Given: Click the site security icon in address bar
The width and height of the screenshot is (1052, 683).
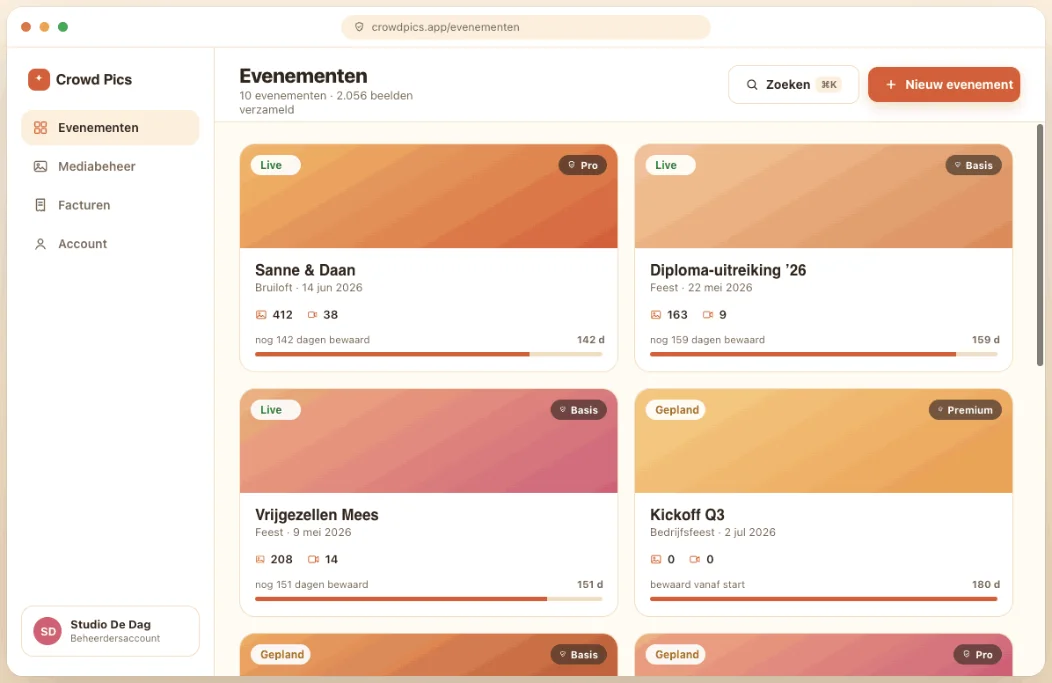Looking at the screenshot, I should point(359,27).
